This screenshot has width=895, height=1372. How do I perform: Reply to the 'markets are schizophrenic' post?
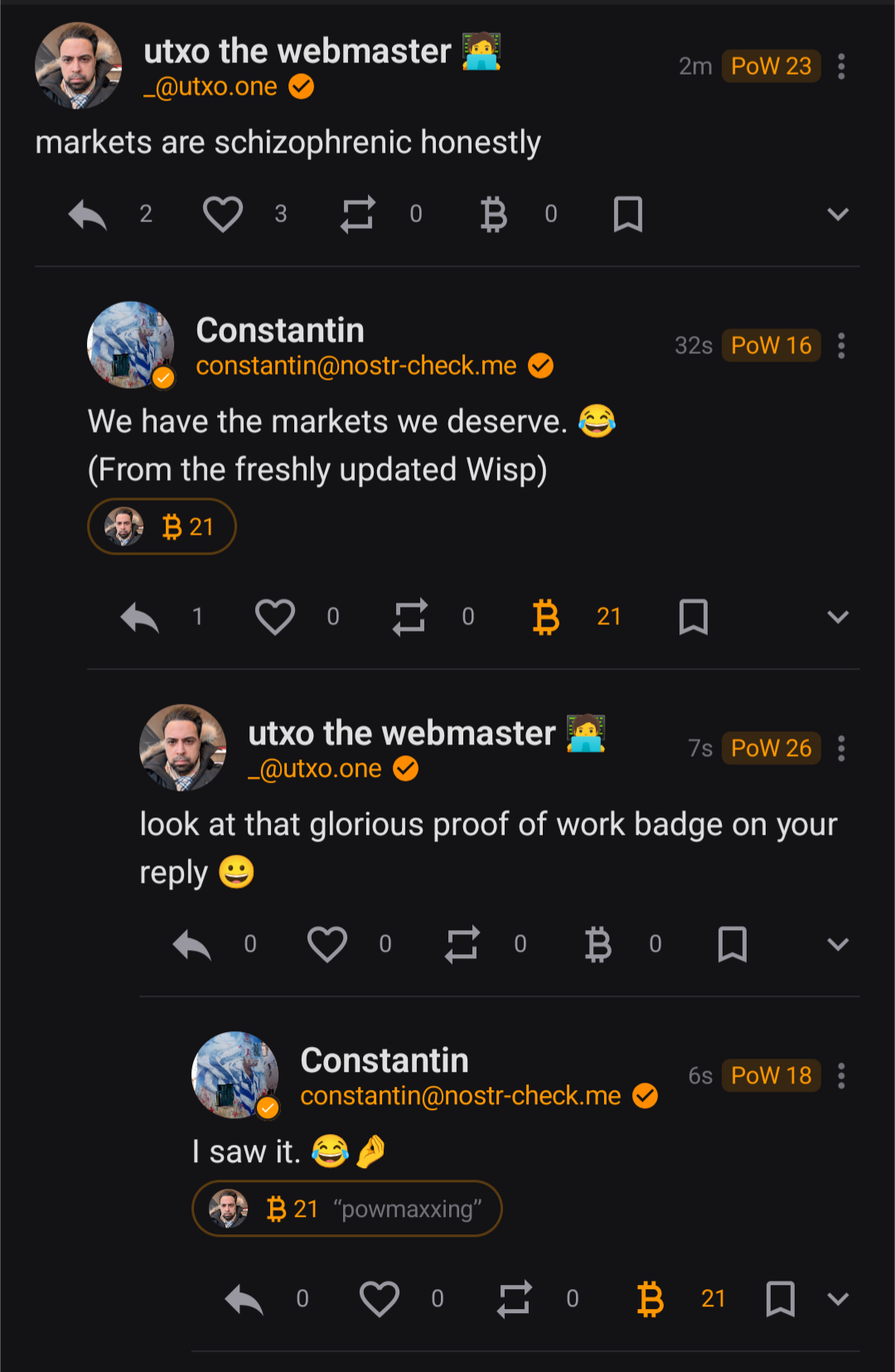tap(88, 215)
